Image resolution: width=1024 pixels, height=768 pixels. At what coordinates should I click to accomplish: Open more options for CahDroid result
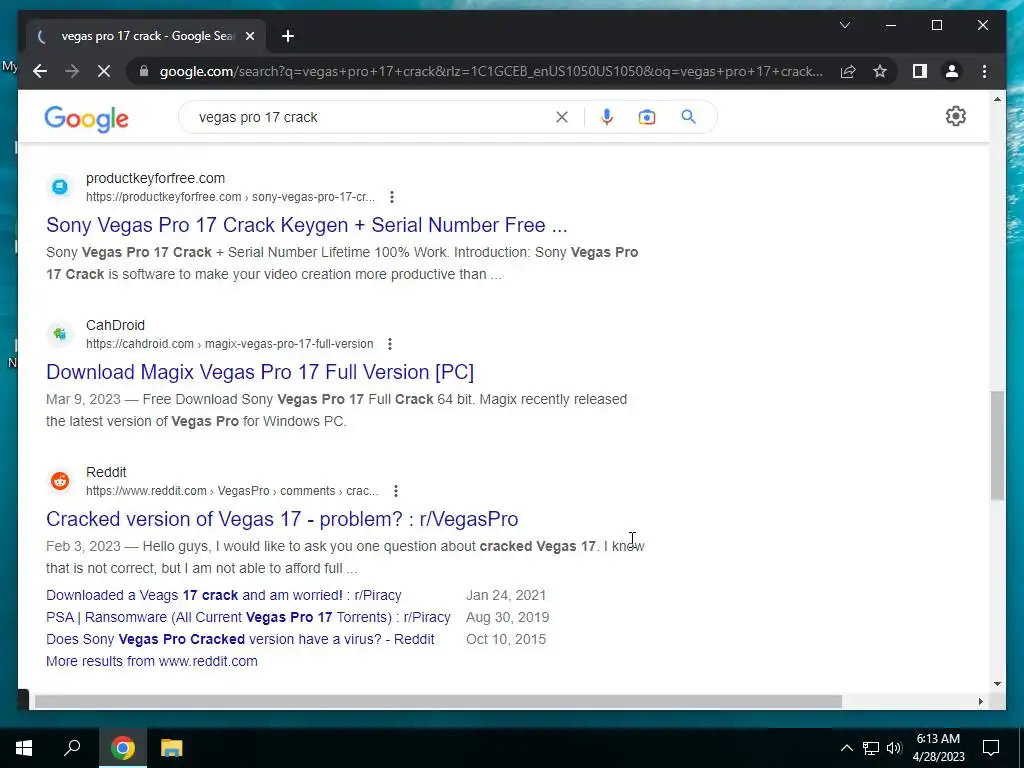click(389, 344)
